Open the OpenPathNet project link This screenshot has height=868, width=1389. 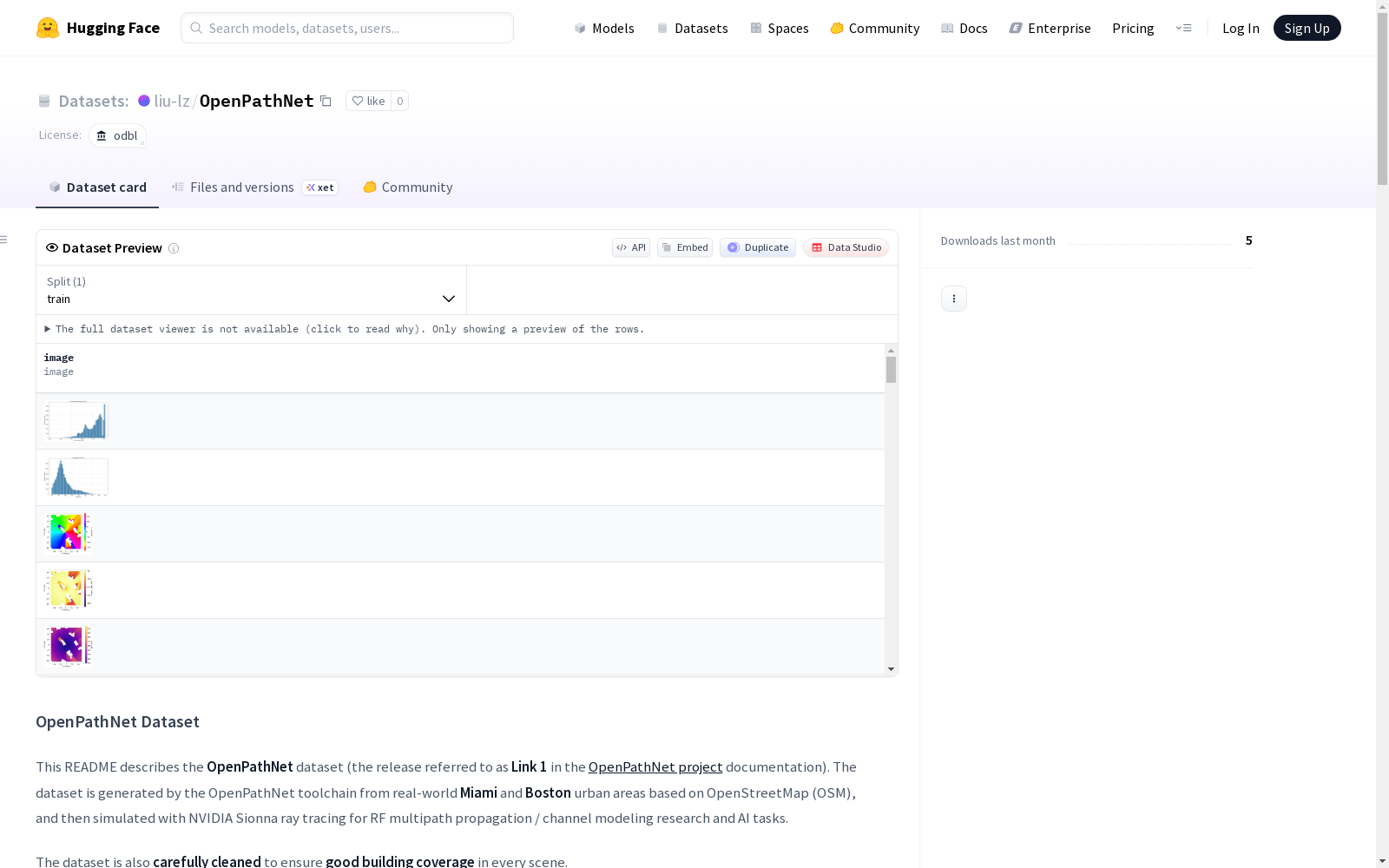pyautogui.click(x=655, y=766)
